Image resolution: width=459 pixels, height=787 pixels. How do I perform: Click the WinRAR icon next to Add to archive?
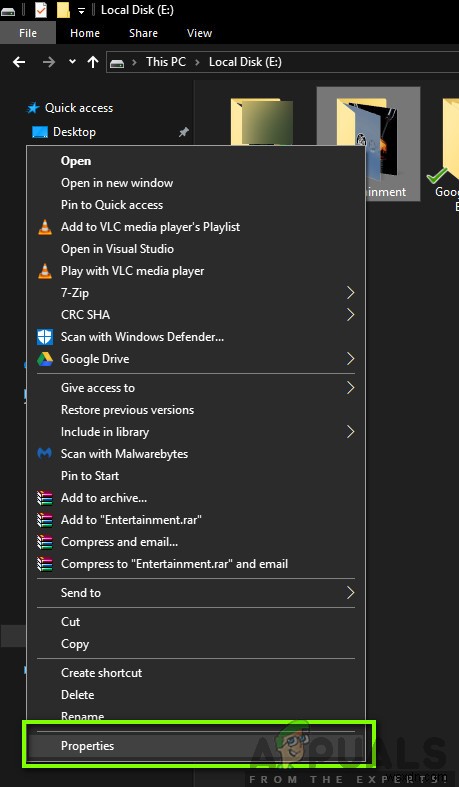pyautogui.click(x=45, y=498)
